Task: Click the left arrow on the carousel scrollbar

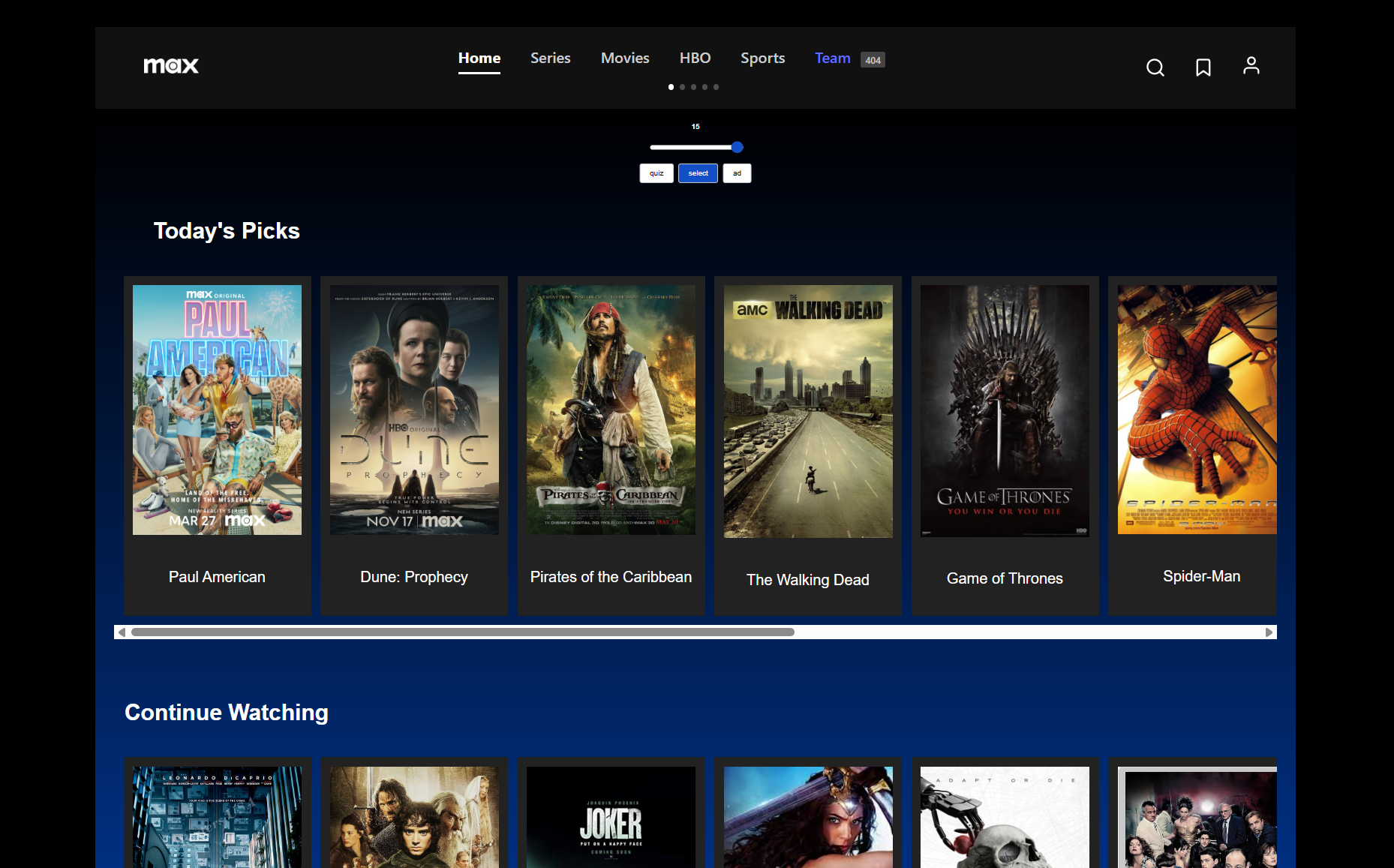Action: pos(122,632)
